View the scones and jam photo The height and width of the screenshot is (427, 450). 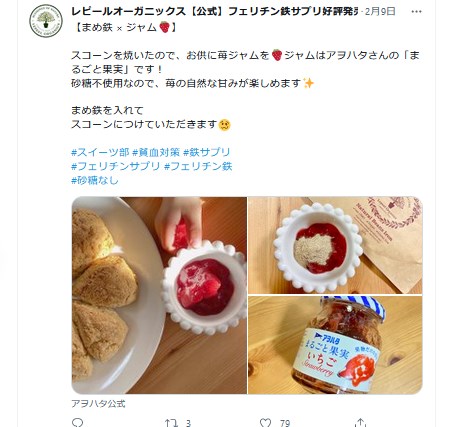pos(159,295)
